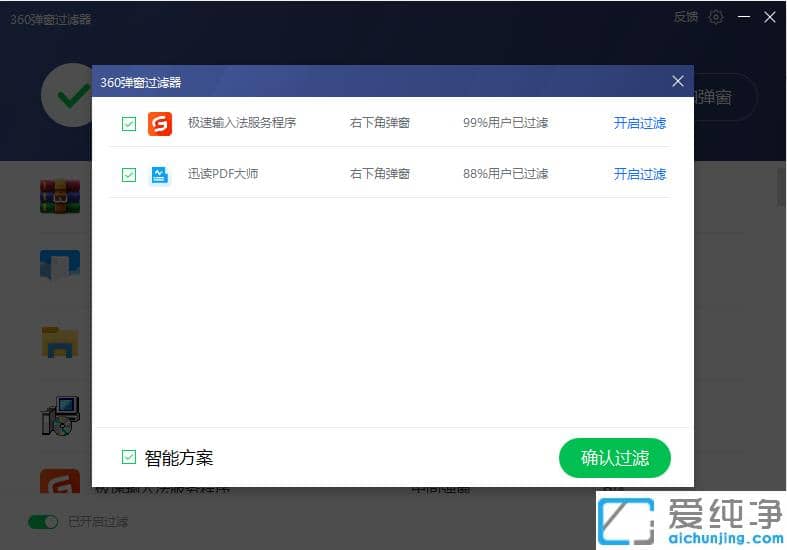This screenshot has height=550, width=787.
Task: Click the main window scrollbar on right edge
Action: click(780, 187)
